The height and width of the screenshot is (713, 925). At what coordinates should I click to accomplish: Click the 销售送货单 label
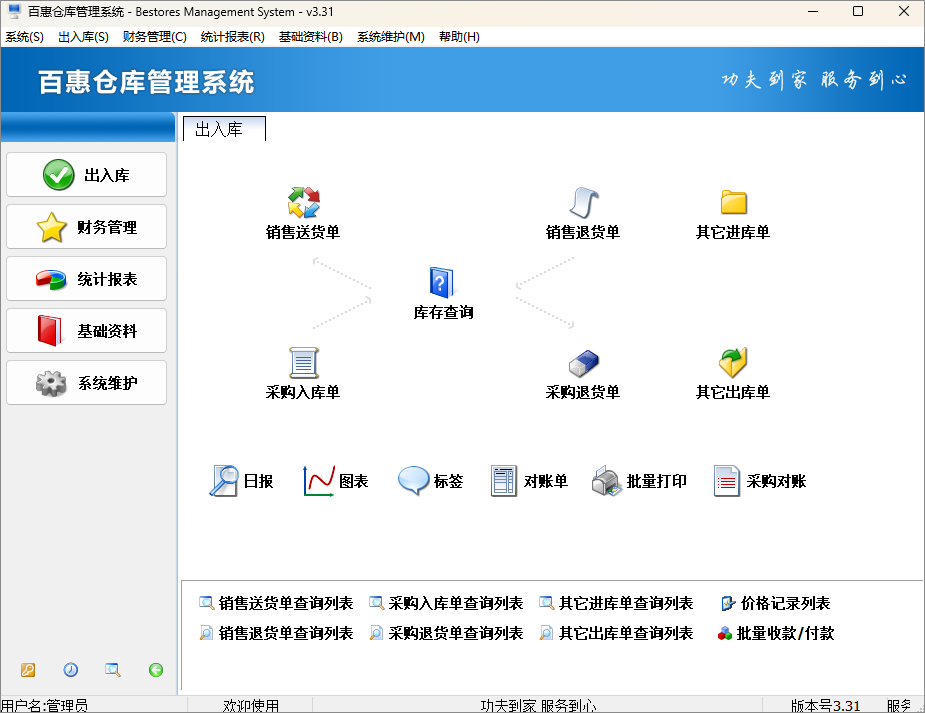coord(303,232)
